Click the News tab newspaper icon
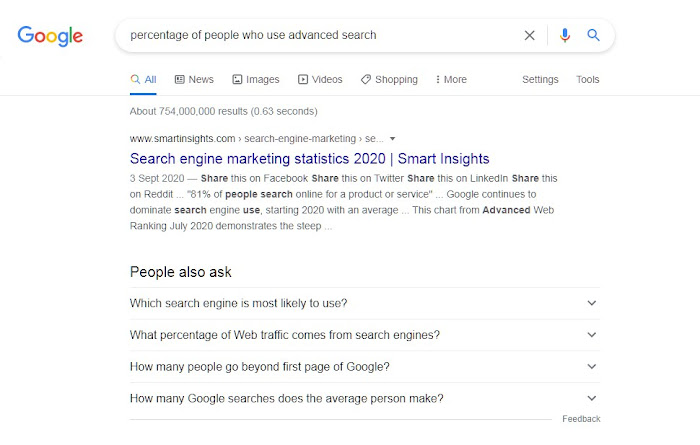 [180, 79]
